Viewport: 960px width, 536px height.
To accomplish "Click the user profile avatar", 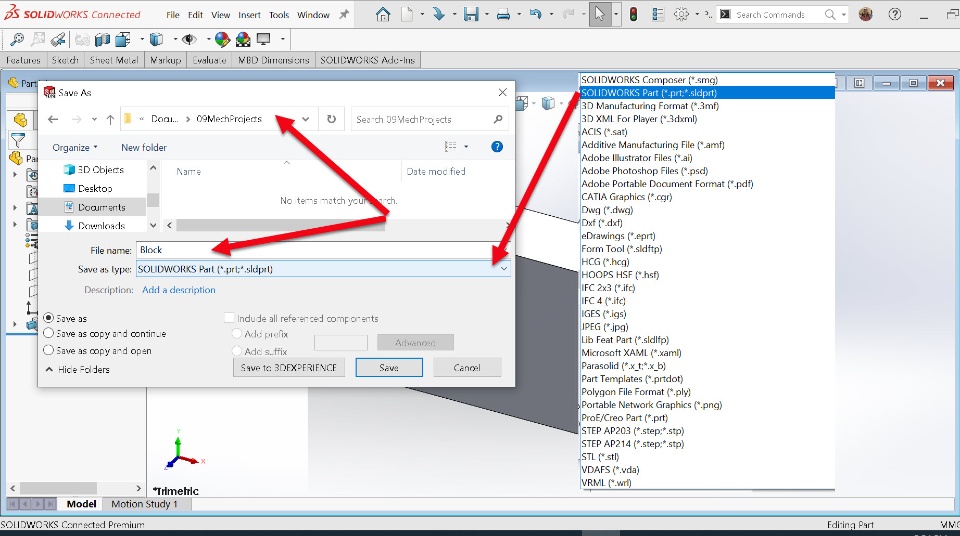I will [x=865, y=14].
